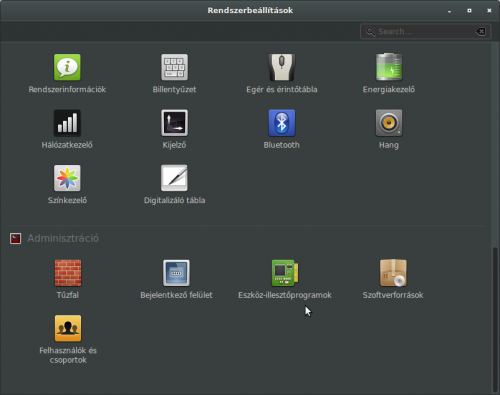The image size is (500, 395).
Task: Open the Rendszerinformációk system info icon
Action: point(67,67)
